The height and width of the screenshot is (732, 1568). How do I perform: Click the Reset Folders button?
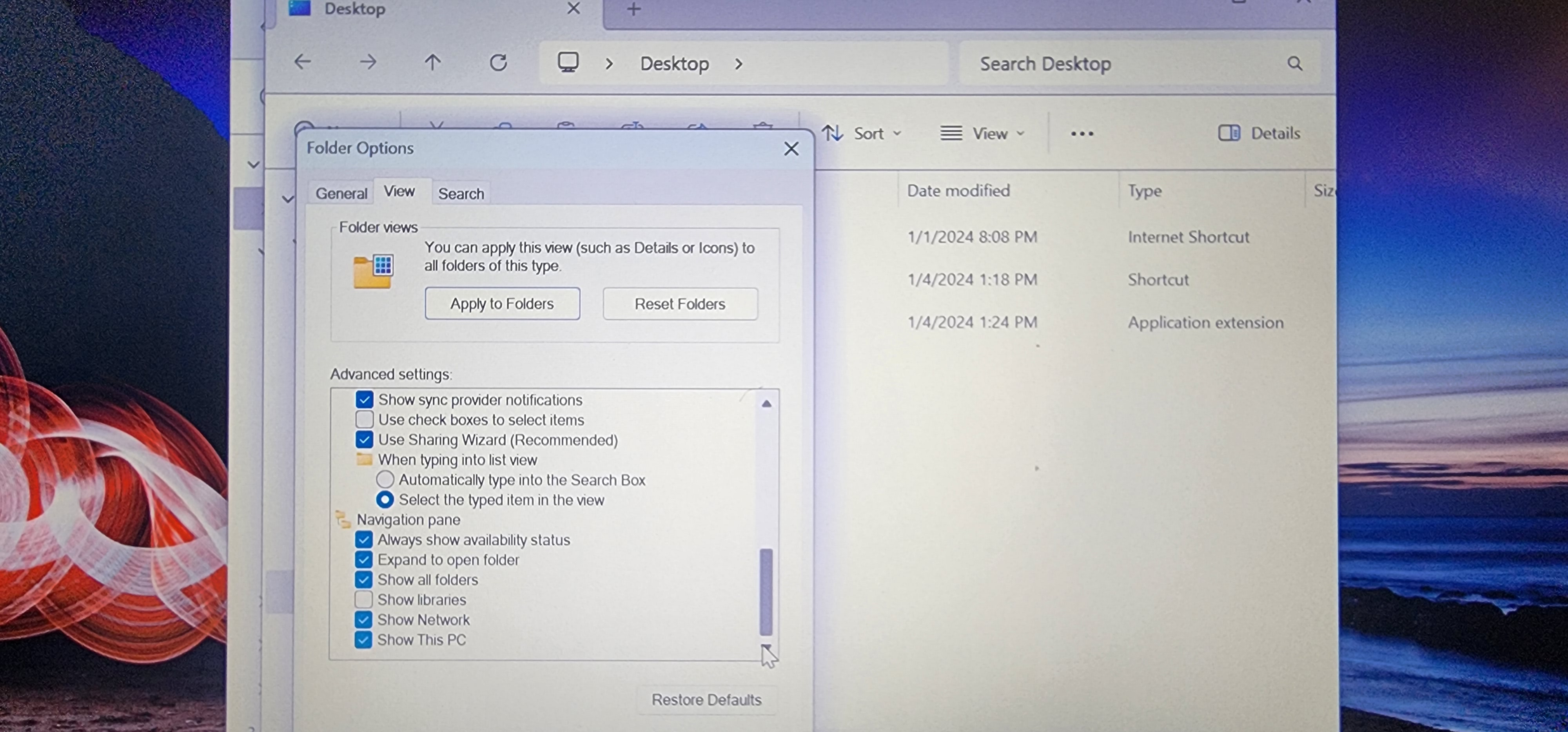[680, 304]
